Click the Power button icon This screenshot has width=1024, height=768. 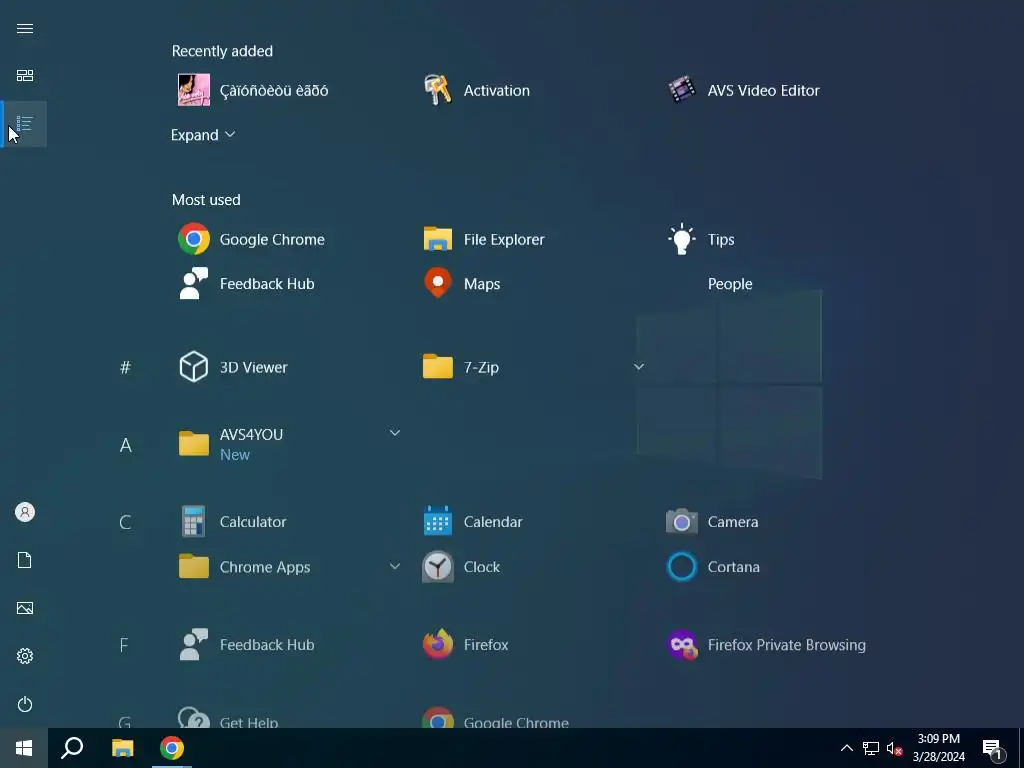[x=25, y=704]
